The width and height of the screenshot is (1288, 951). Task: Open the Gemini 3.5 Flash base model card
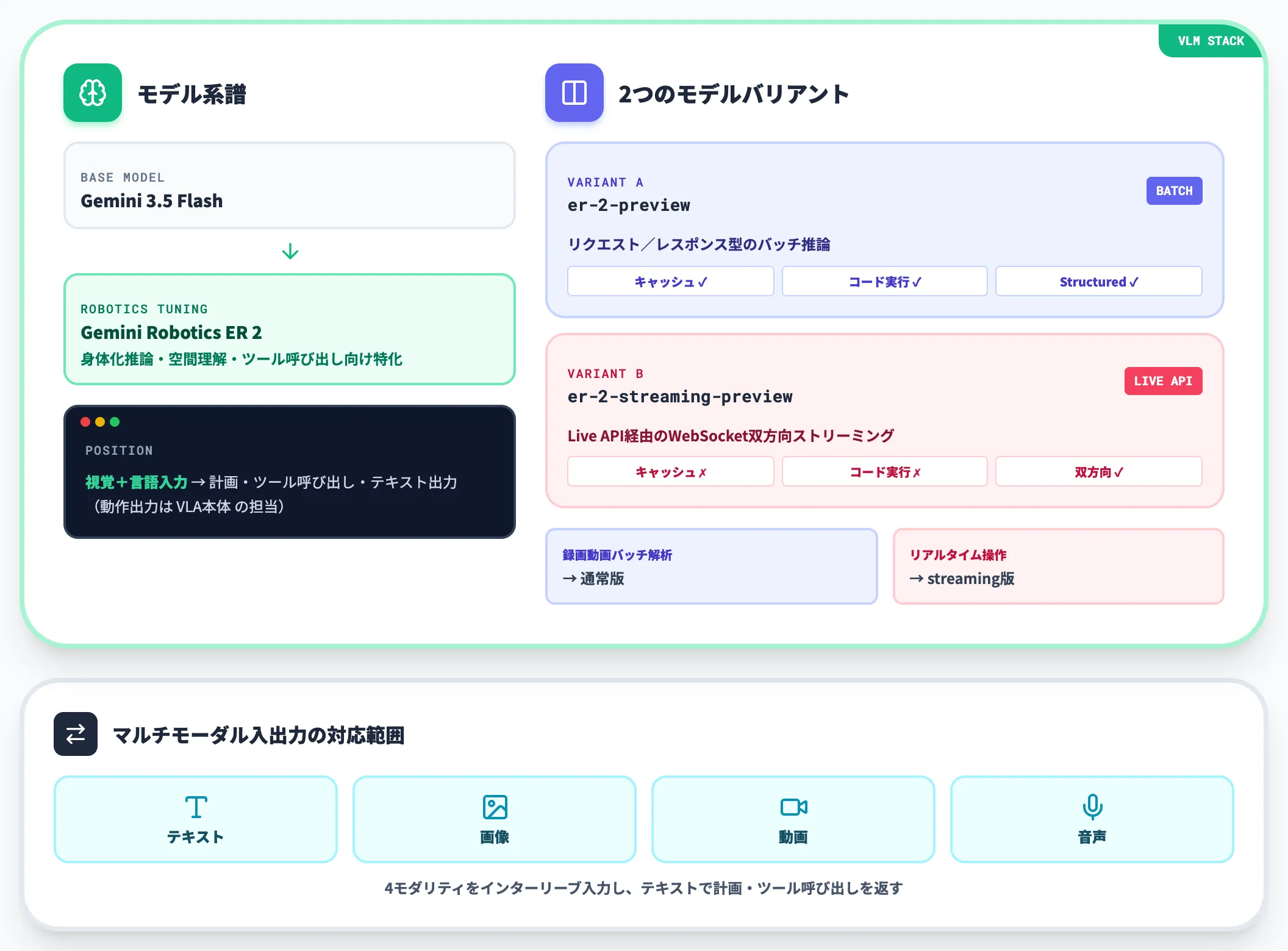[x=290, y=185]
